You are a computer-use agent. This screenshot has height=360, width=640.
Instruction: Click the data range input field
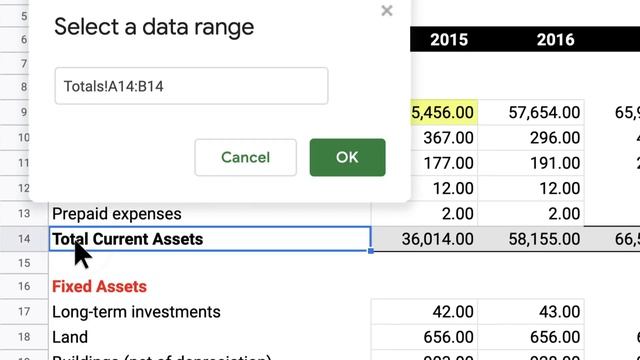[x=191, y=86]
